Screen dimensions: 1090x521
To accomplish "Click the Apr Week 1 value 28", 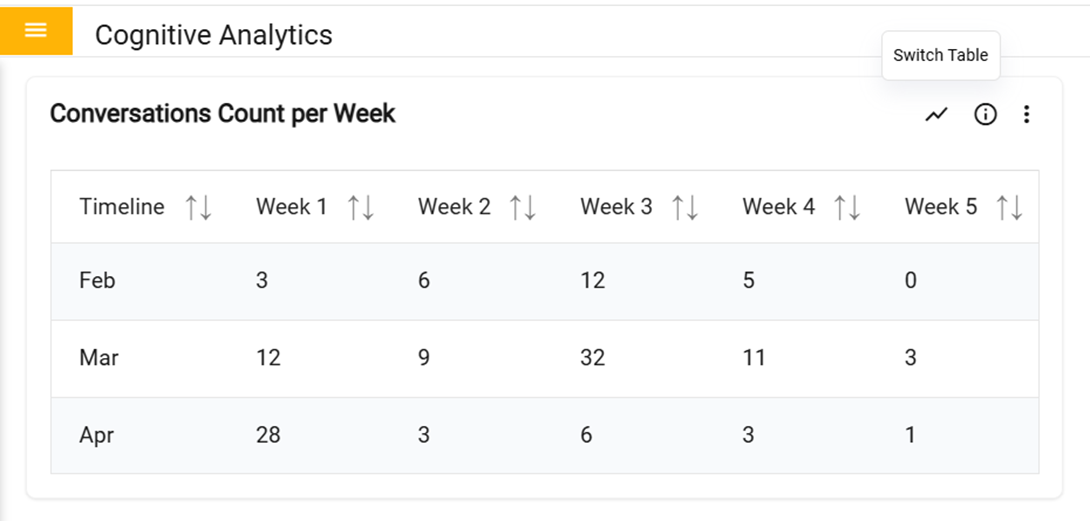I will pyautogui.click(x=268, y=435).
